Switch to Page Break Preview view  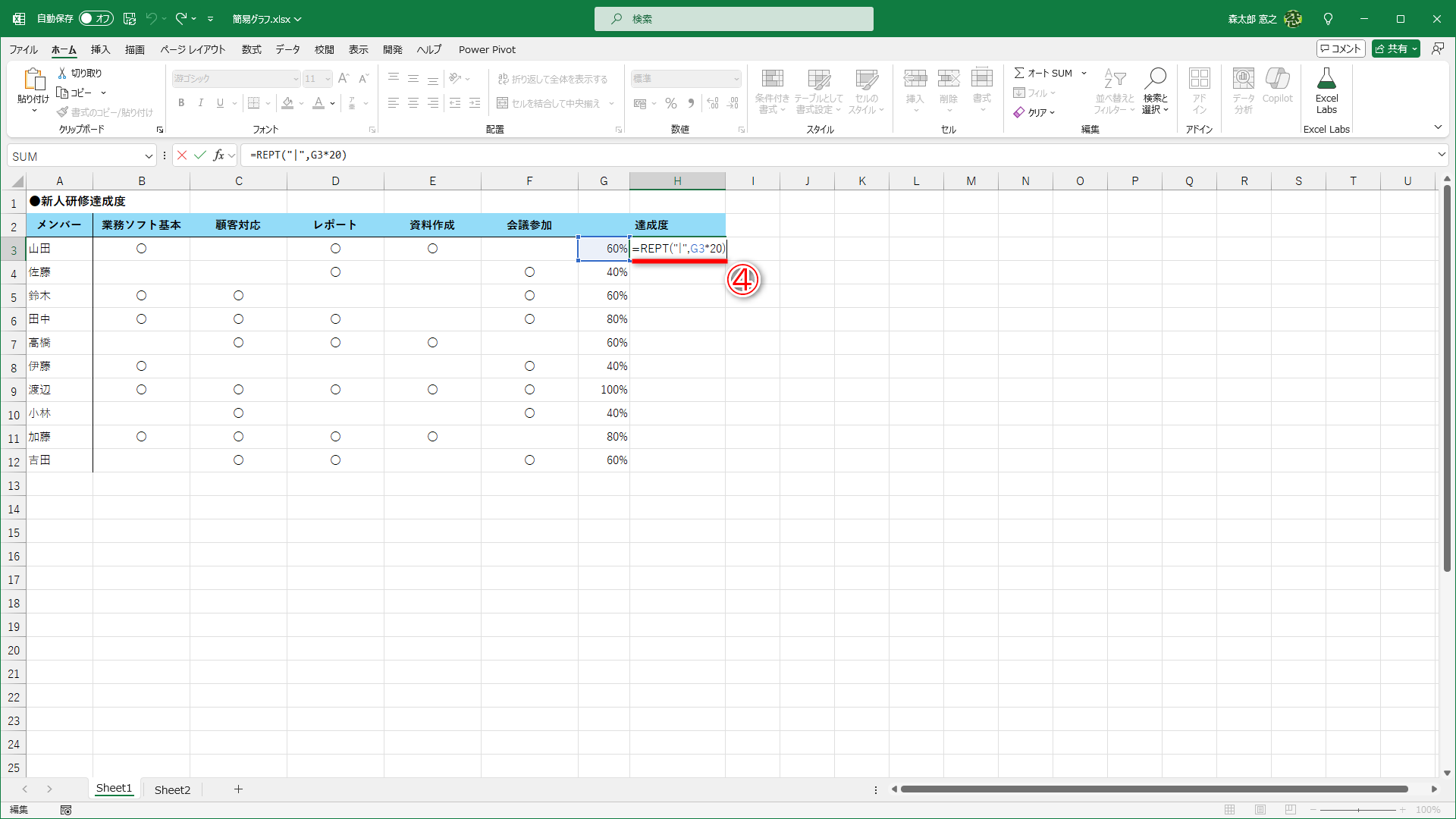(x=1291, y=810)
